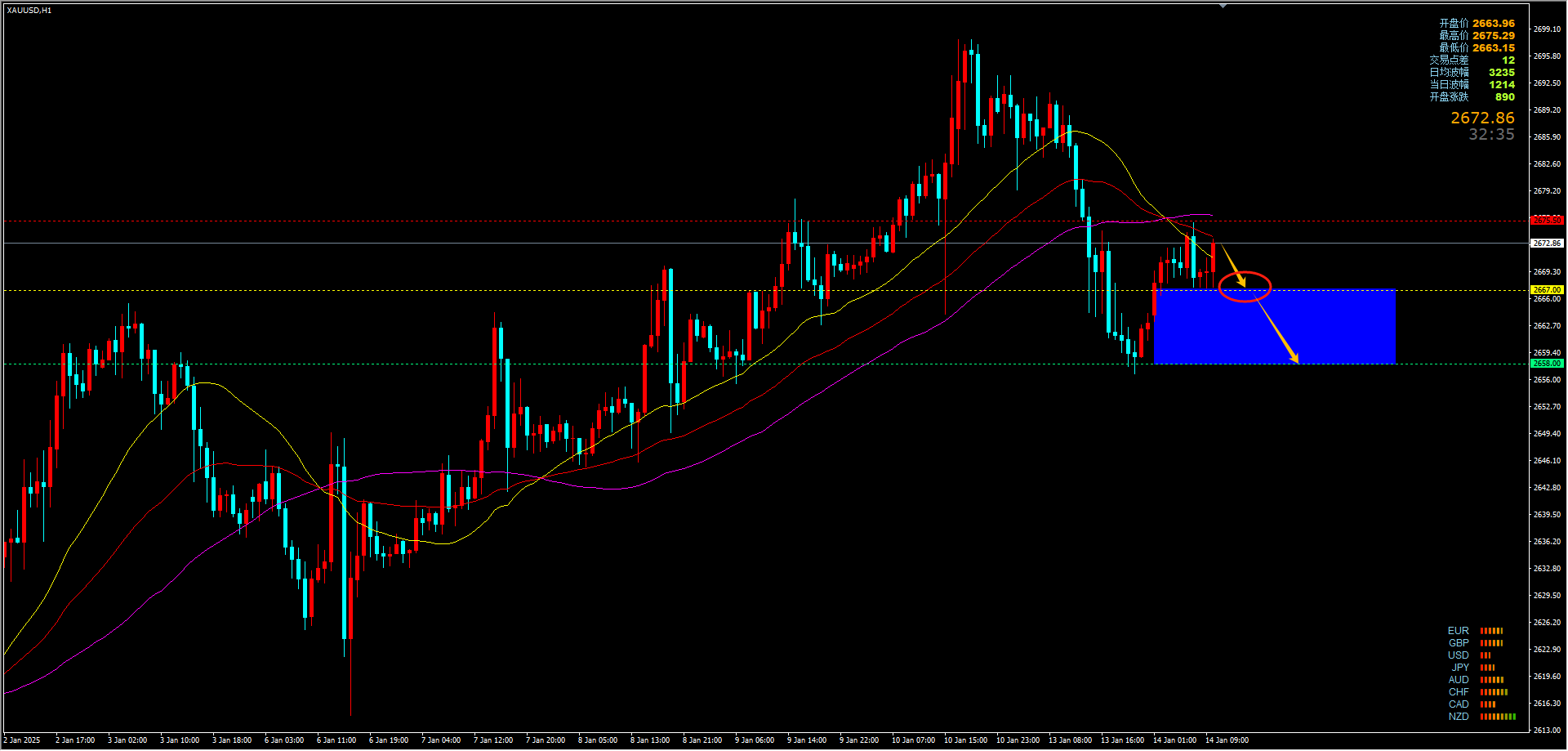Select the green 2658.00 level tag
1568x751 pixels.
tap(1547, 364)
